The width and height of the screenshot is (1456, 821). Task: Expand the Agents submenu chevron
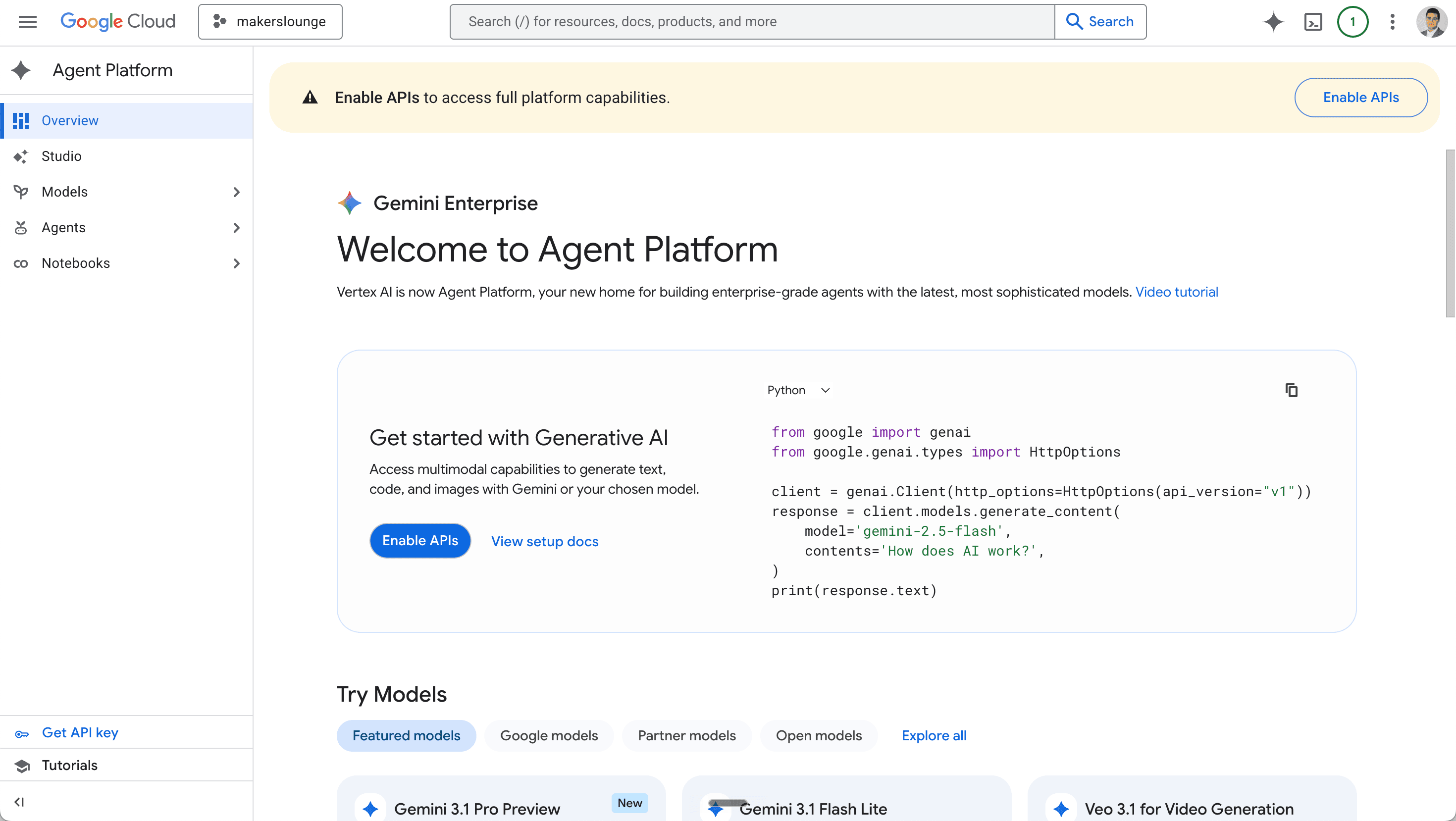pyautogui.click(x=236, y=227)
